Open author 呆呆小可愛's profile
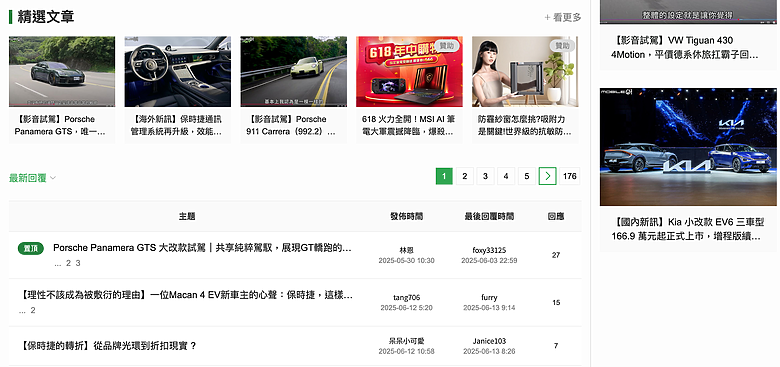The height and width of the screenshot is (367, 780). (406, 341)
